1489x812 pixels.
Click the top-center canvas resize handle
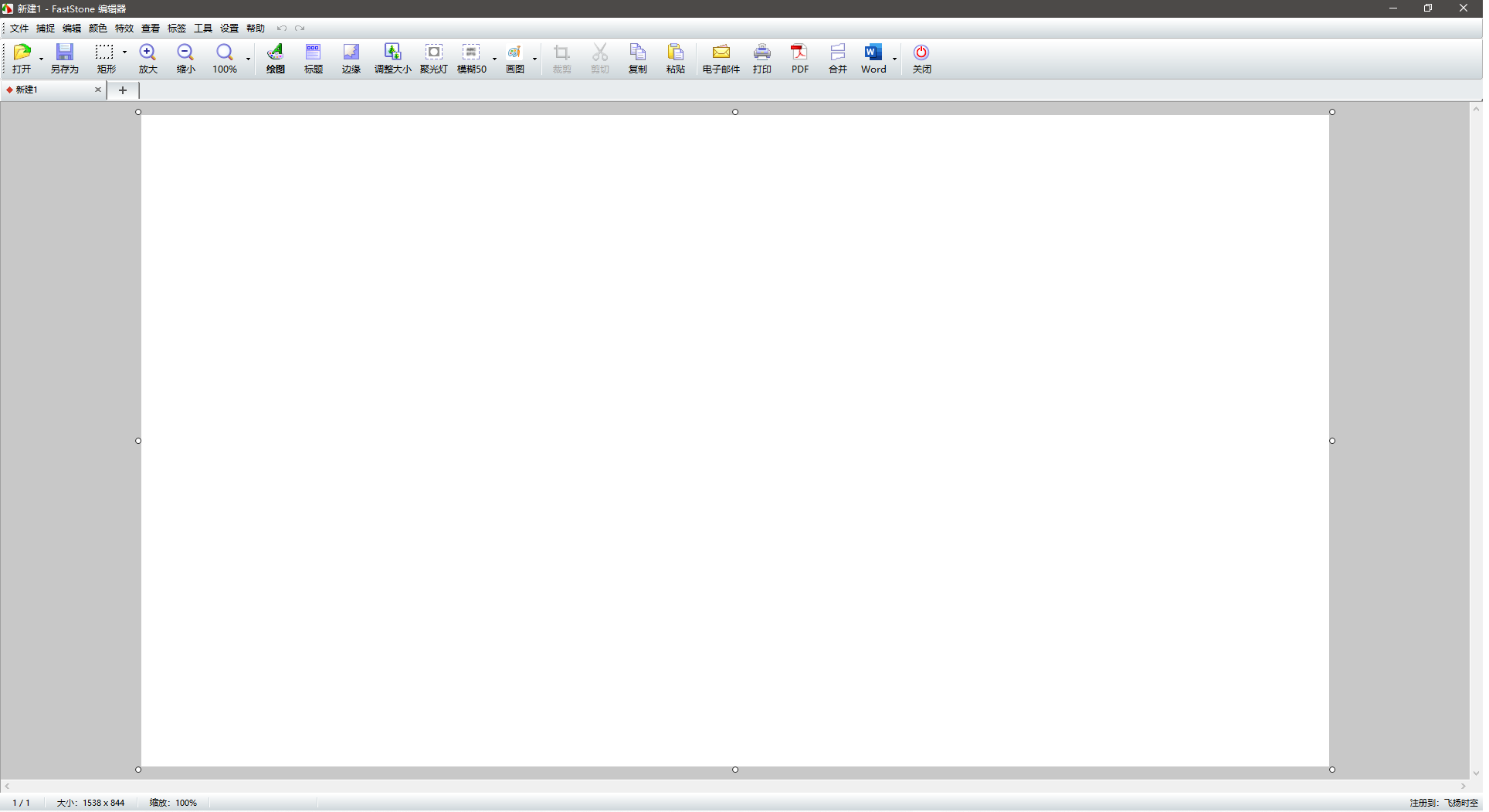tap(735, 112)
